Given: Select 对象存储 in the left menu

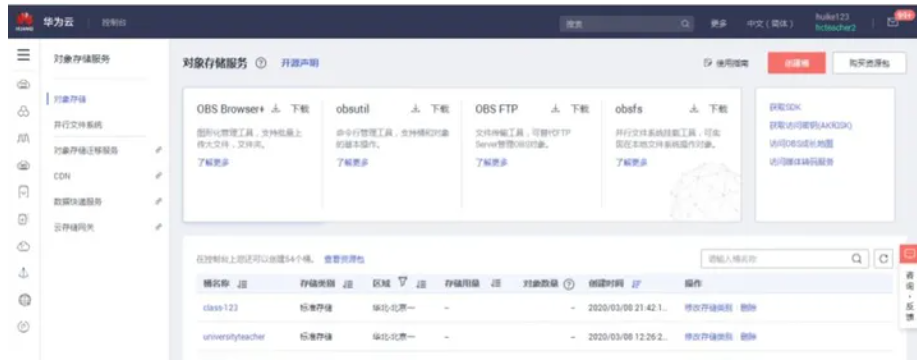Looking at the screenshot, I should (x=70, y=99).
